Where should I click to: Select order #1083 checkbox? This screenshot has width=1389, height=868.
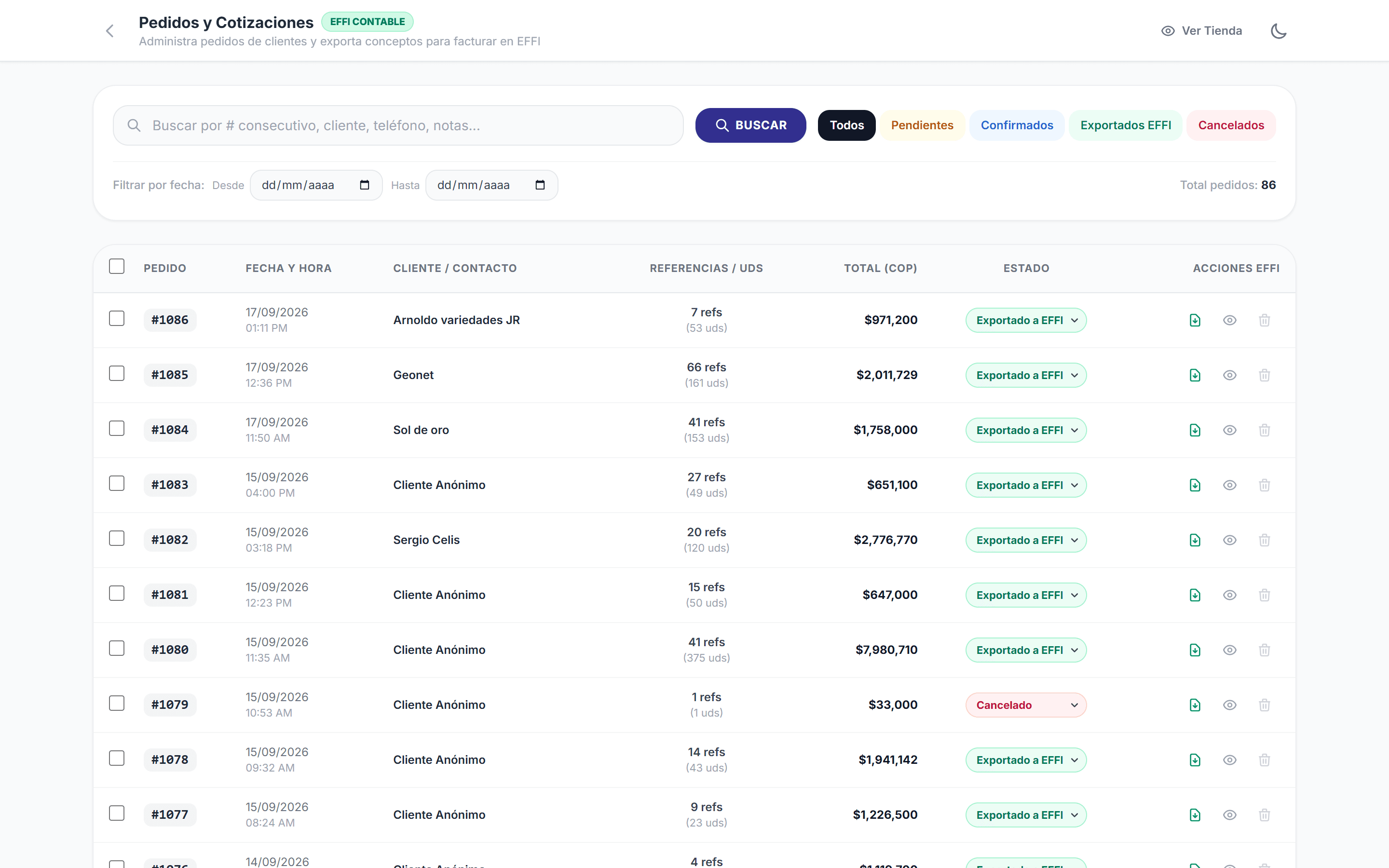117,483
